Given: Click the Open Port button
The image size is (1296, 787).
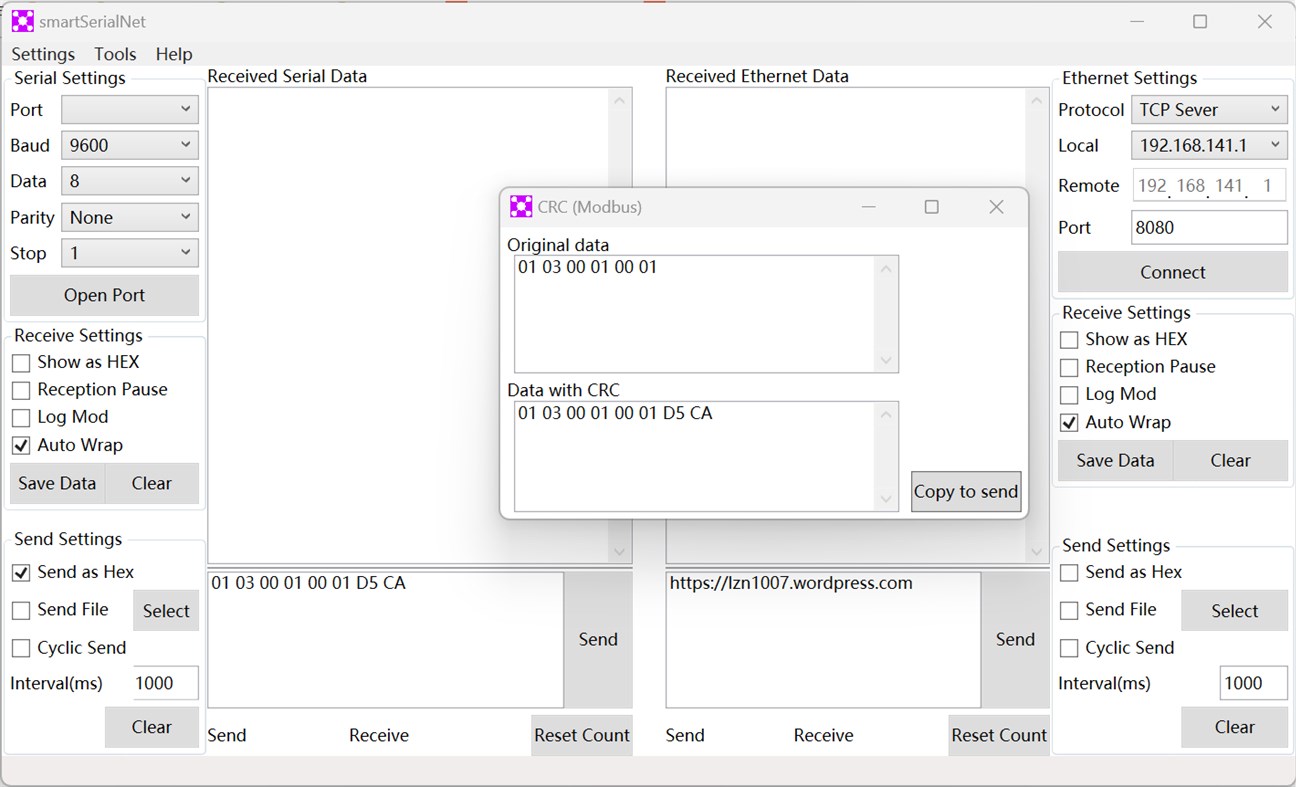Looking at the screenshot, I should (104, 295).
